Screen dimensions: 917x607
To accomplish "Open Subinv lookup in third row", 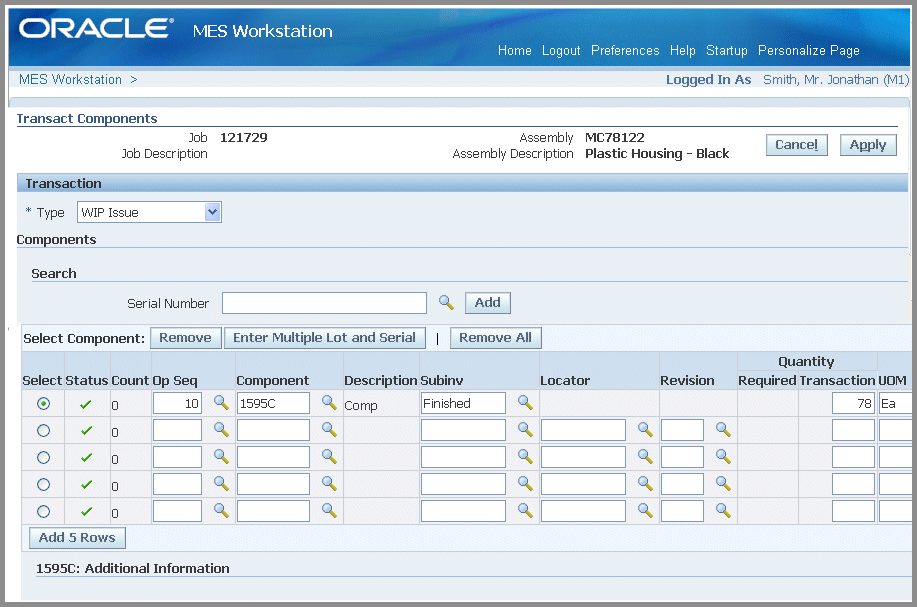I will click(x=525, y=456).
